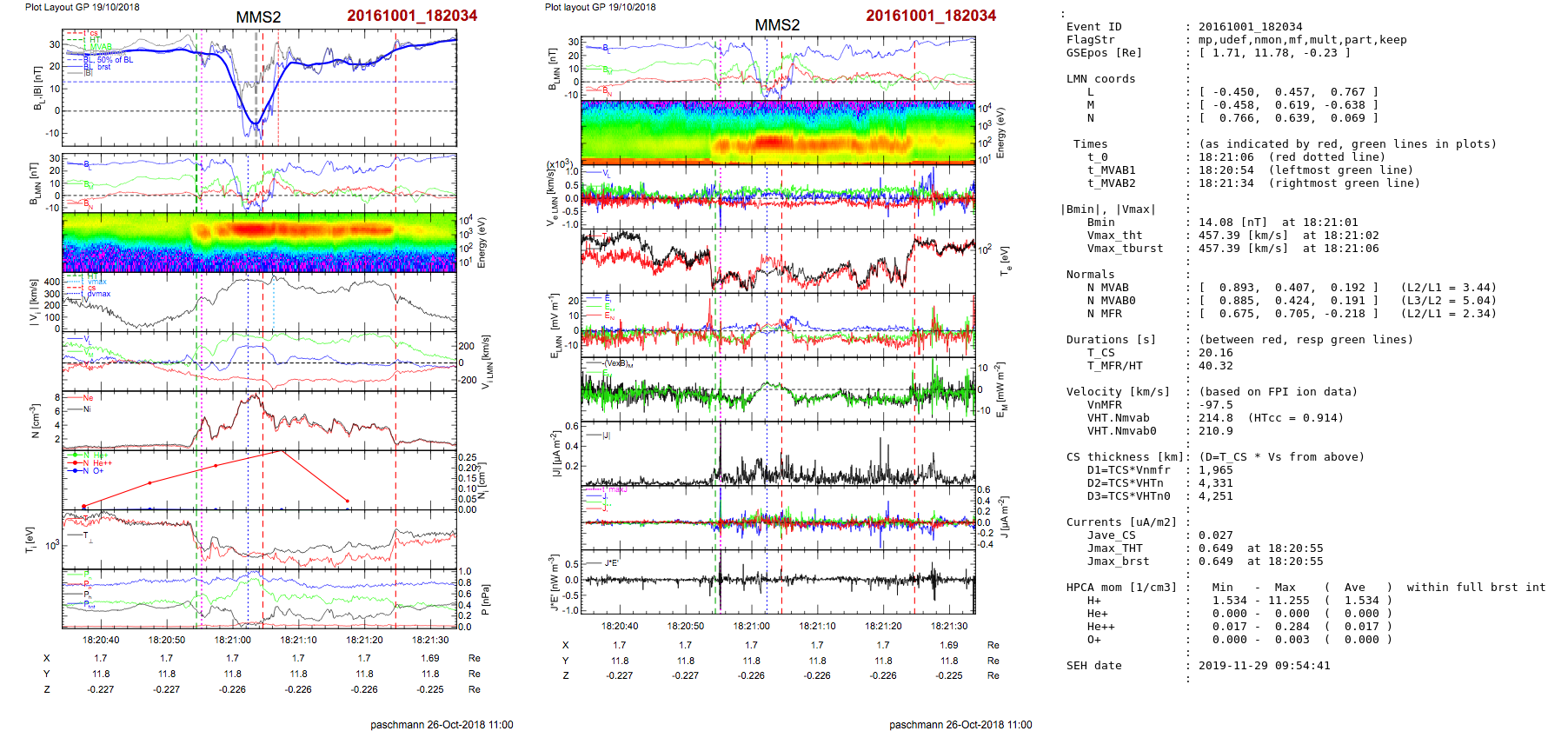This screenshot has width=1568, height=731.
Task: Select the Jave_CS value '0.027'
Action: point(1215,535)
